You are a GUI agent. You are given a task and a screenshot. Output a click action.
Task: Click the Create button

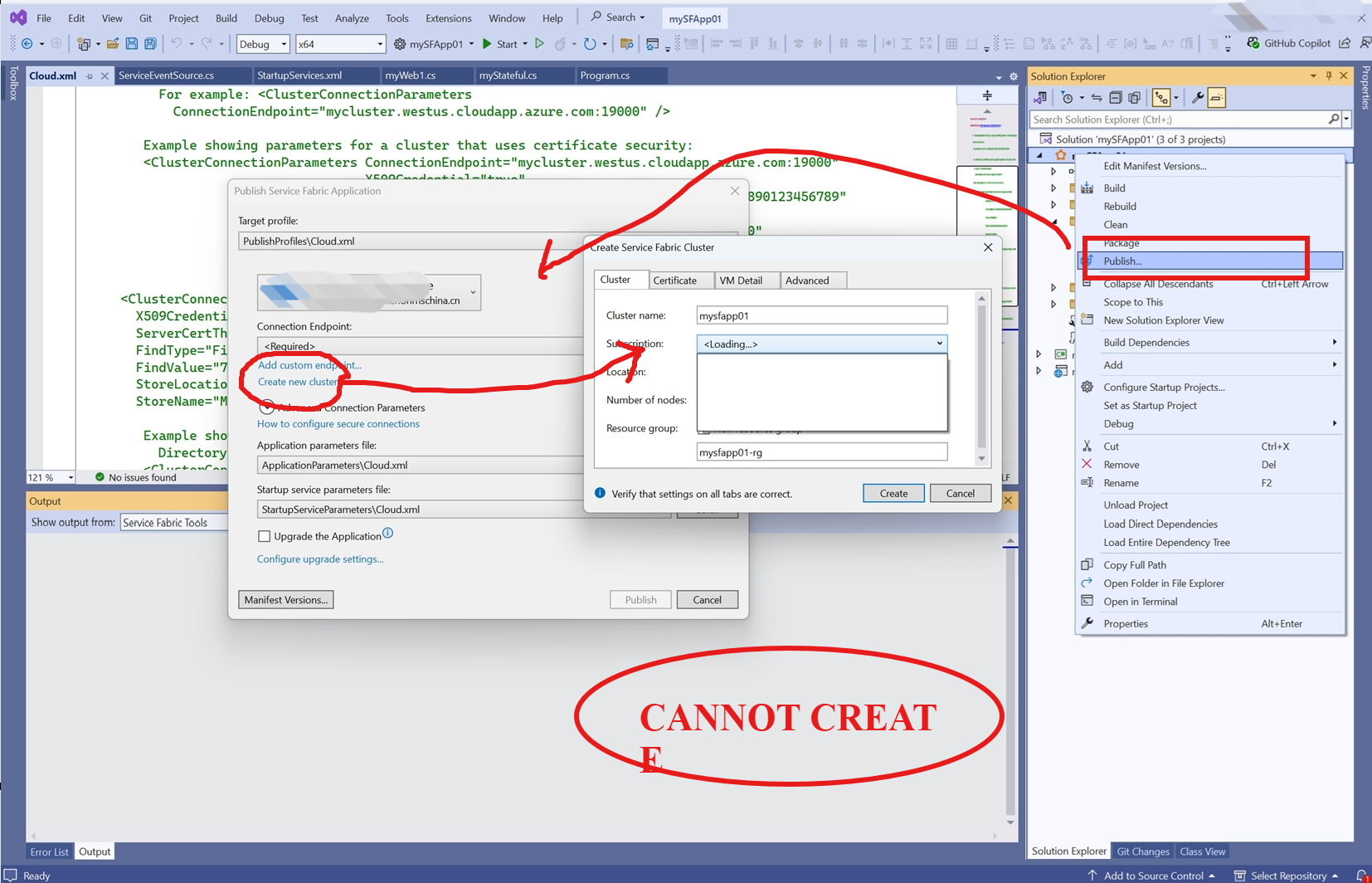[x=893, y=494]
